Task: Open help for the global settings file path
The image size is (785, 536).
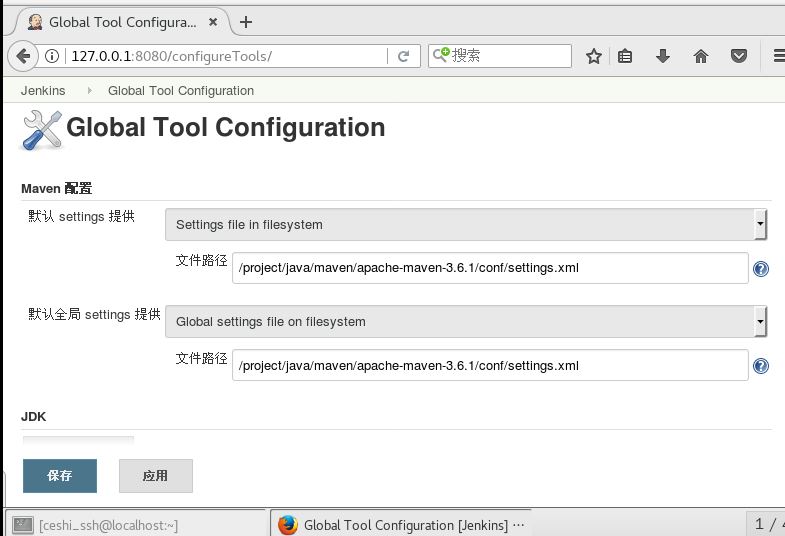Action: pos(761,366)
